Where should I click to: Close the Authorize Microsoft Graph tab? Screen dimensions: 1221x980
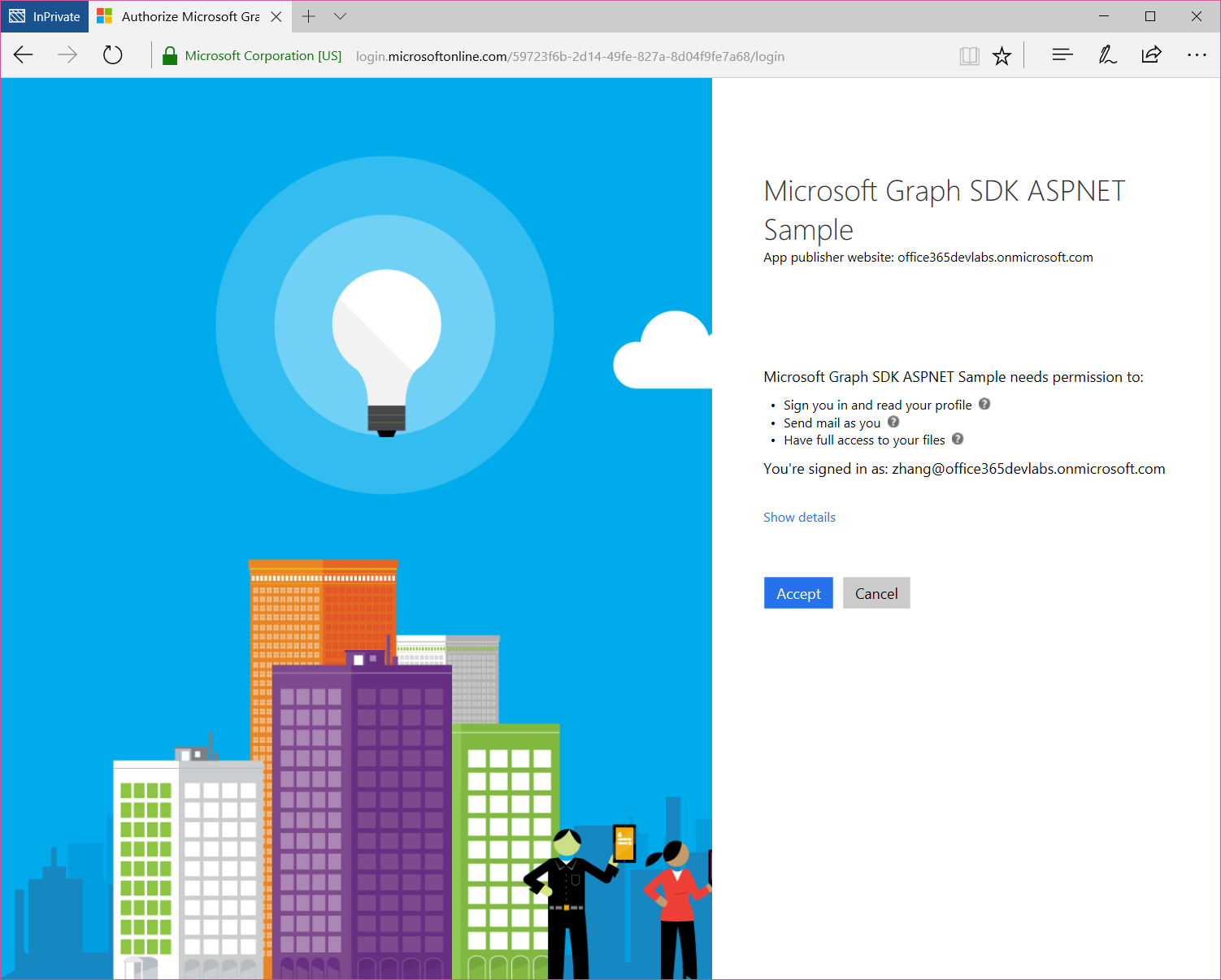click(276, 16)
